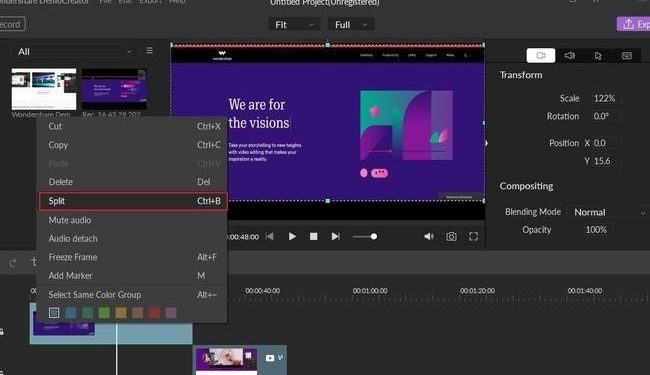Expand the All media filter dropdown

click(x=75, y=51)
